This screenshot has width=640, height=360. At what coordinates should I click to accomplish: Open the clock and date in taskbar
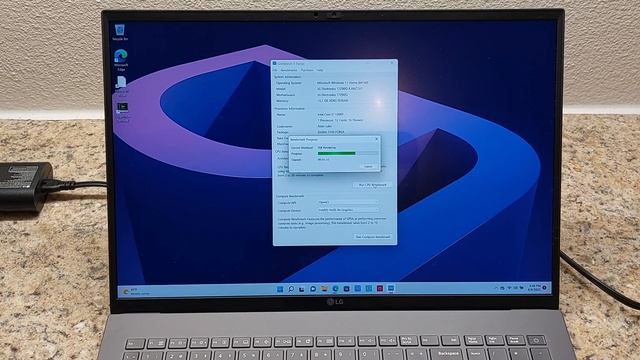point(534,288)
